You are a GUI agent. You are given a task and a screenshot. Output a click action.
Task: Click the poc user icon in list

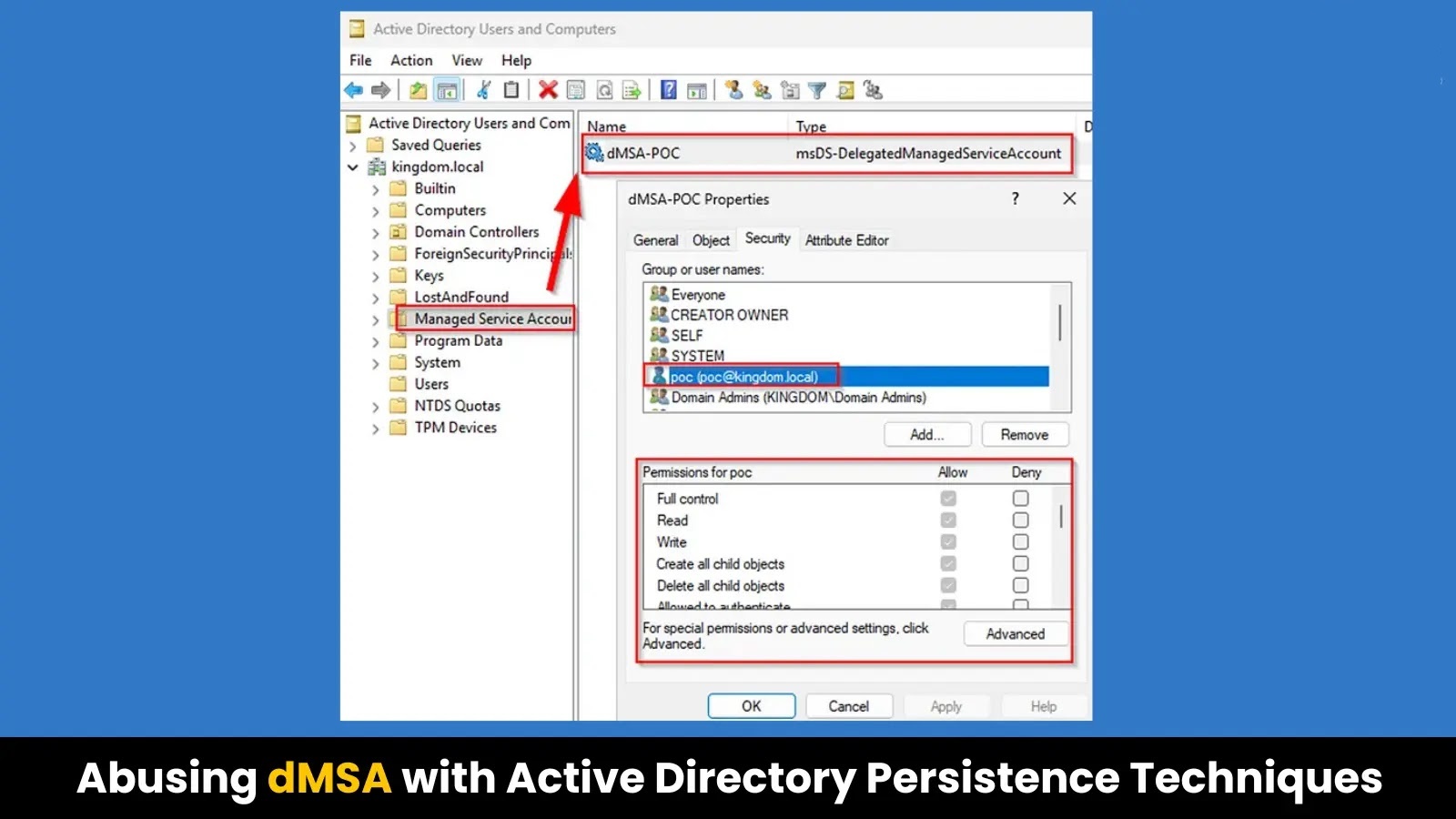point(660,376)
